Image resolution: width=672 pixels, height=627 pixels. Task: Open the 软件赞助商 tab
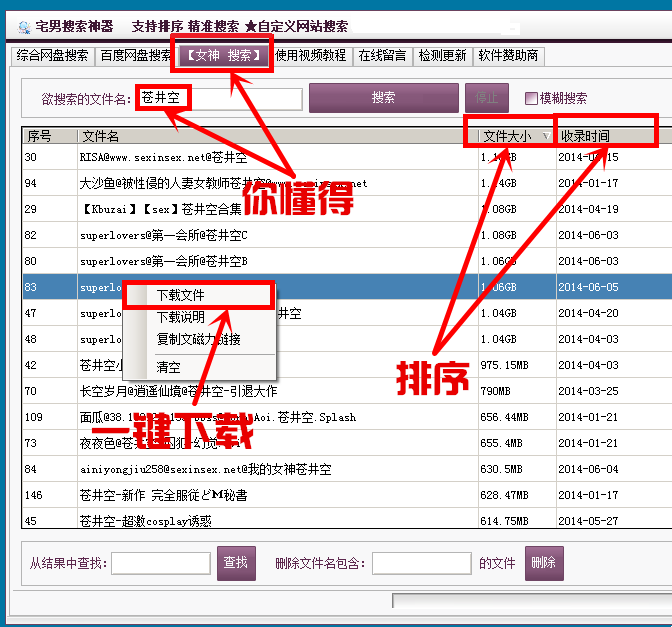[x=508, y=56]
